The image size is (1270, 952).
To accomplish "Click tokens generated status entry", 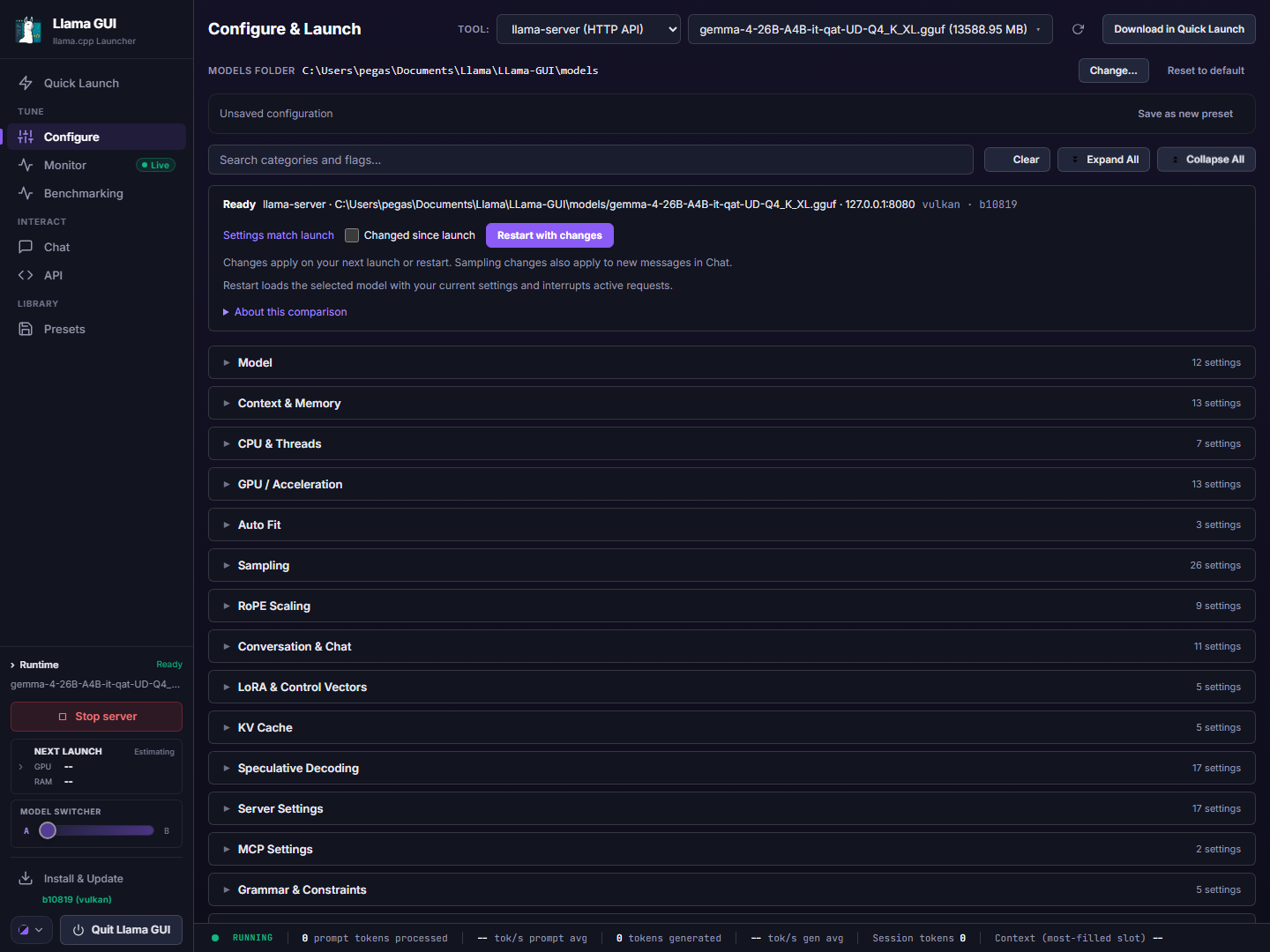I will (669, 938).
